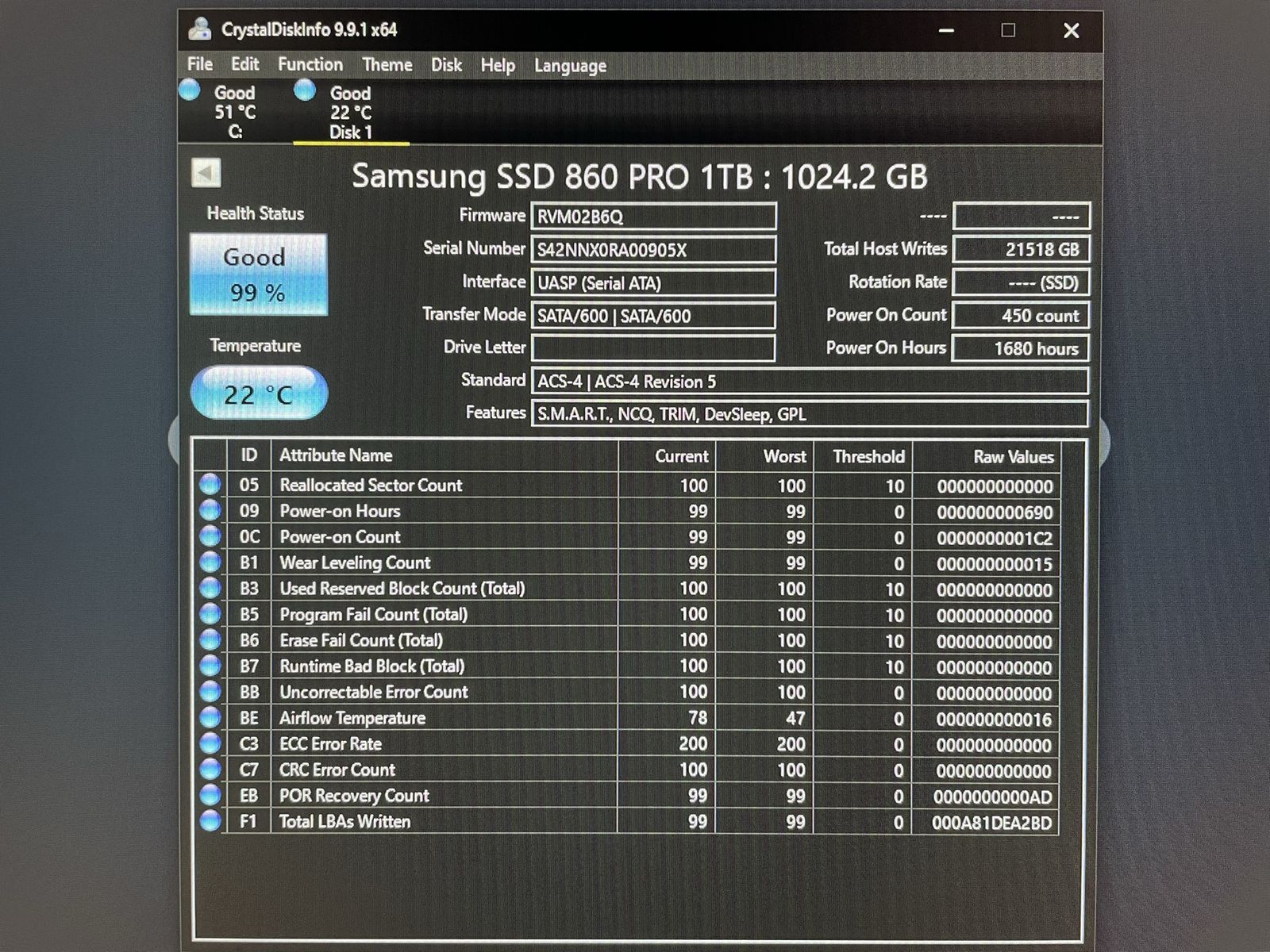Screen dimensions: 1270x952
Task: Click the CrystalDiskInfo app icon in title bar
Action: [x=200, y=29]
